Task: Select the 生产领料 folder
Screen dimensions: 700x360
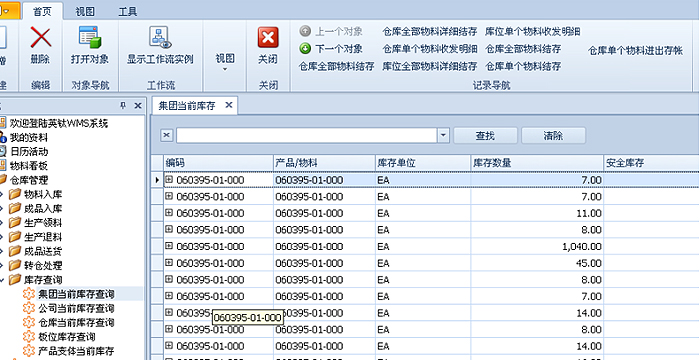Action: coord(43,223)
